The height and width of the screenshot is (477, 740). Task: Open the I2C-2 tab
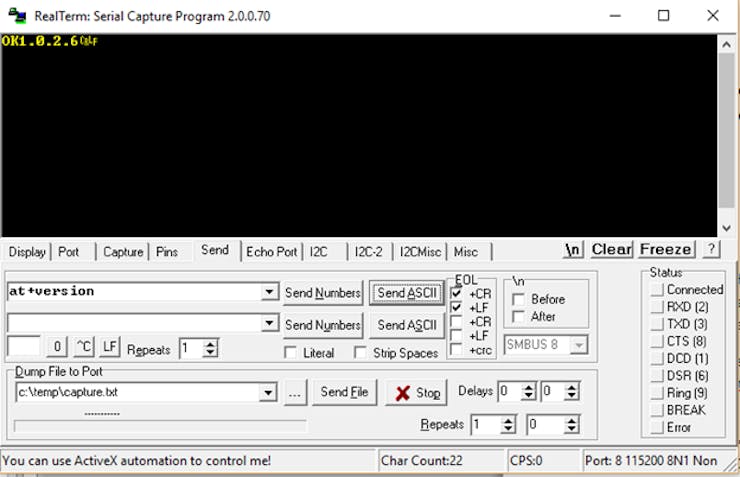click(x=368, y=252)
